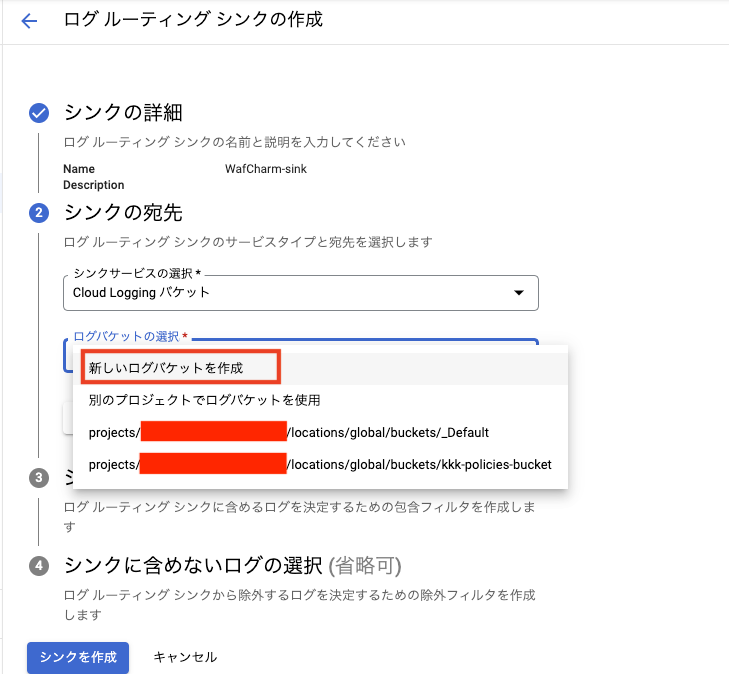Click the step 2 number icon
The image size is (729, 674).
click(x=39, y=212)
